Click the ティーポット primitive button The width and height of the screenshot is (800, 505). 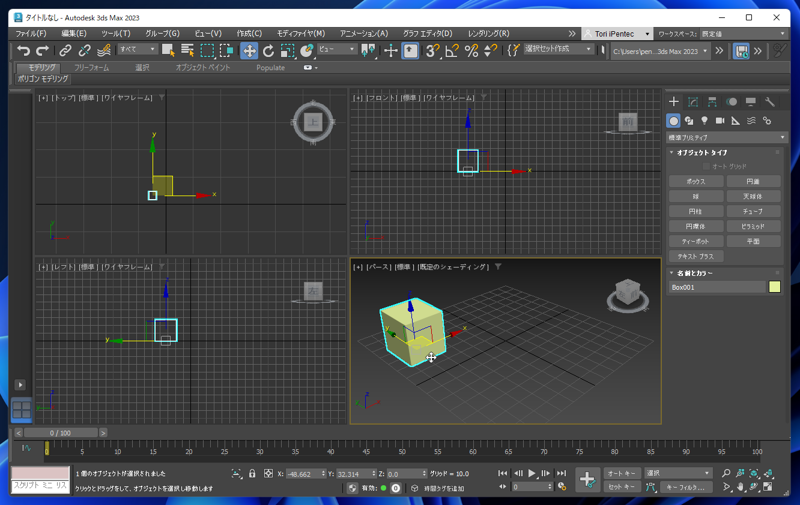click(696, 241)
